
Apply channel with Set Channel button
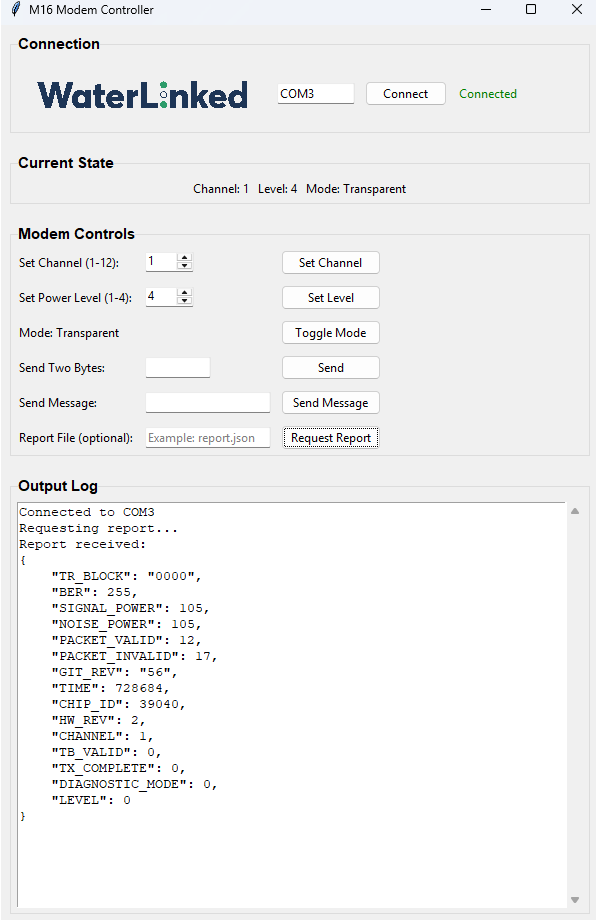point(331,263)
